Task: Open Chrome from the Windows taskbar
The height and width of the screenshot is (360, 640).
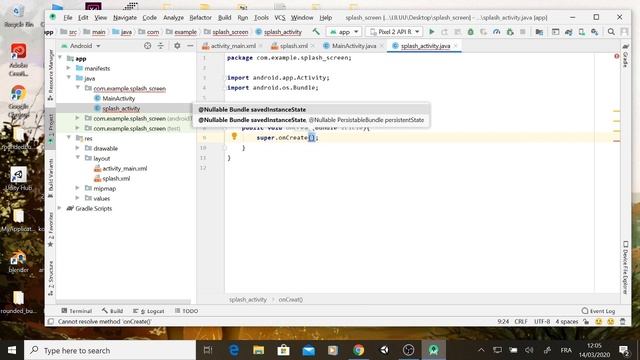Action: pyautogui.click(x=359, y=350)
